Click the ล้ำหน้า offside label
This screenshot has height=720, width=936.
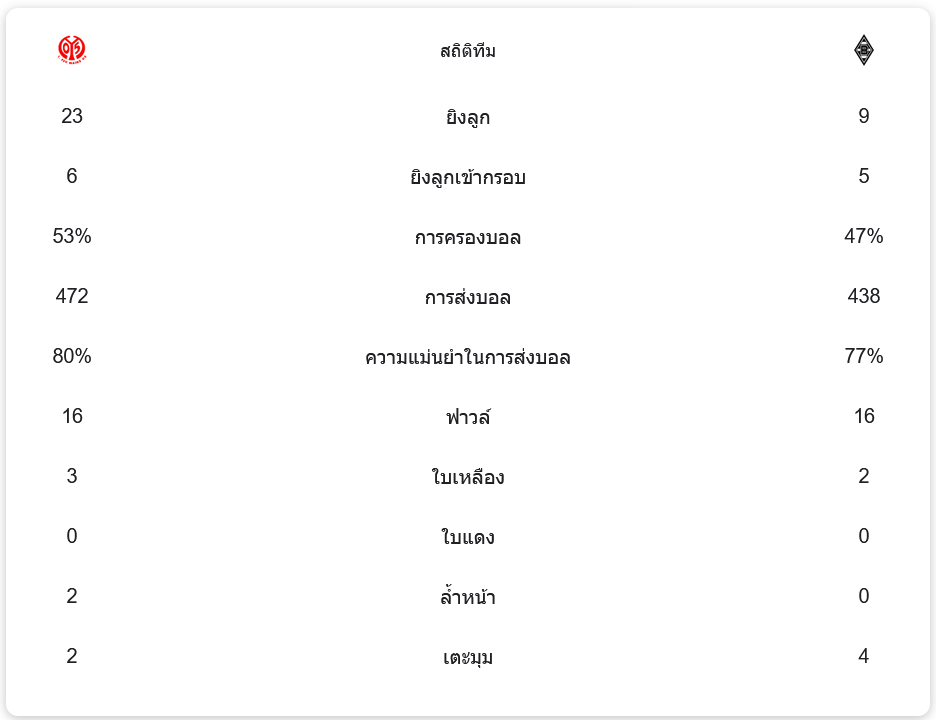[x=468, y=597]
